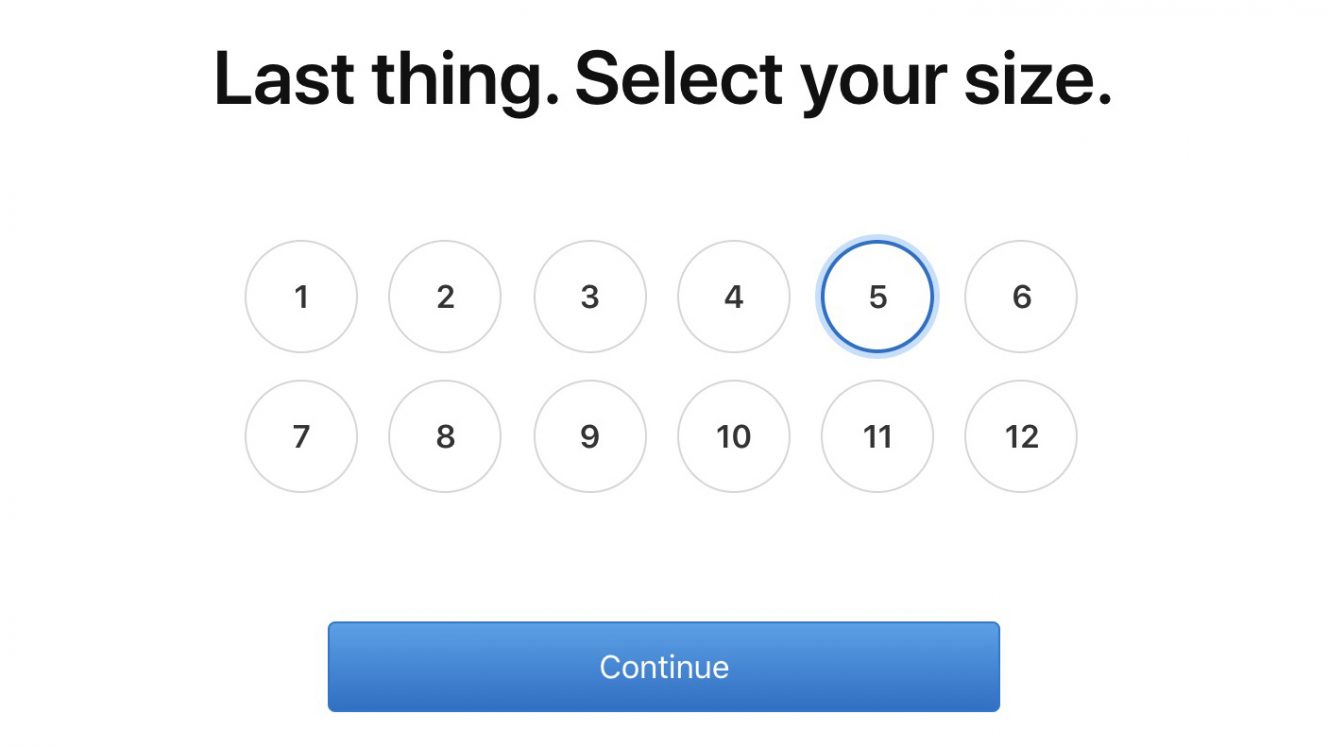The height and width of the screenshot is (748, 1328).
Task: Choose size 6
Action: (1021, 296)
